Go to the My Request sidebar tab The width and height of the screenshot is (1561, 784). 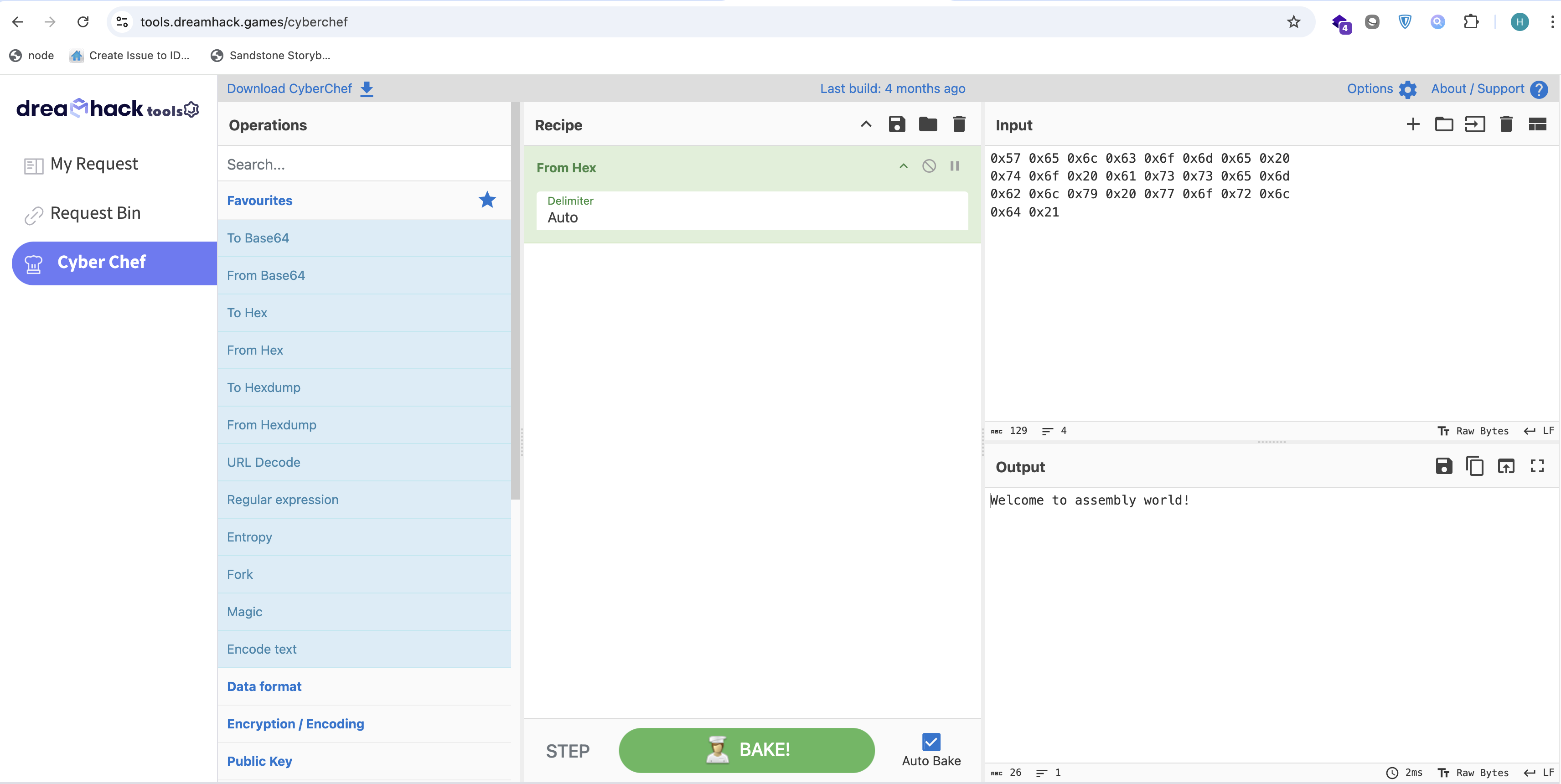[x=94, y=164]
